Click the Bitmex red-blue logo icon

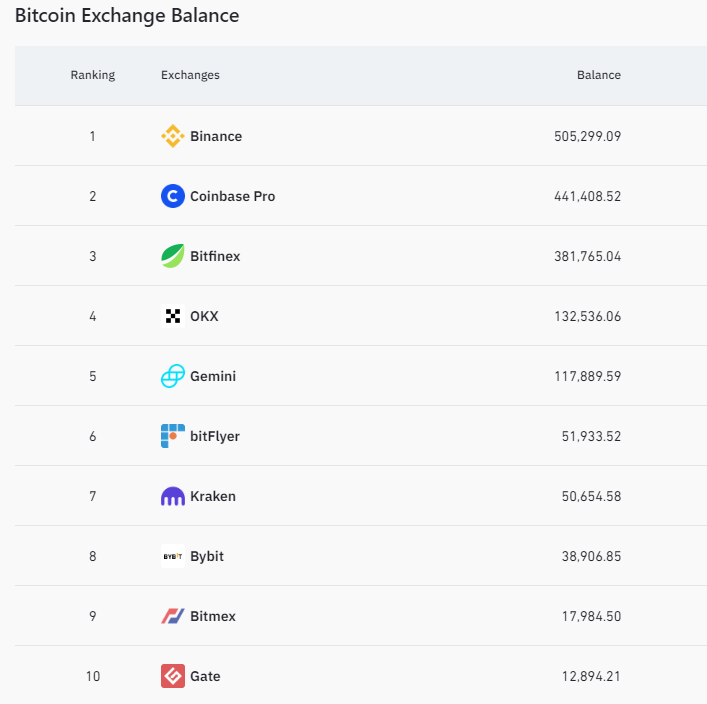coord(173,616)
